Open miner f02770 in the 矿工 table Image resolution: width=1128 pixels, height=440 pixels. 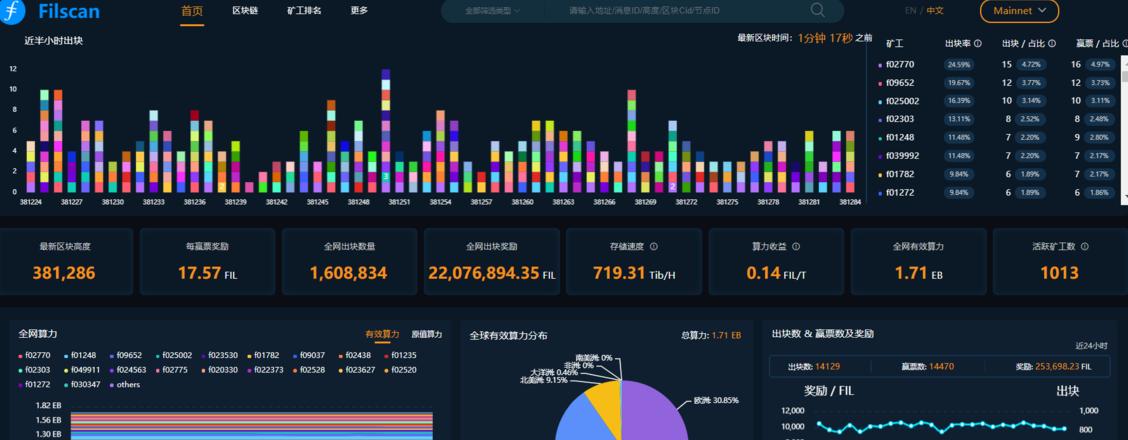pyautogui.click(x=900, y=65)
